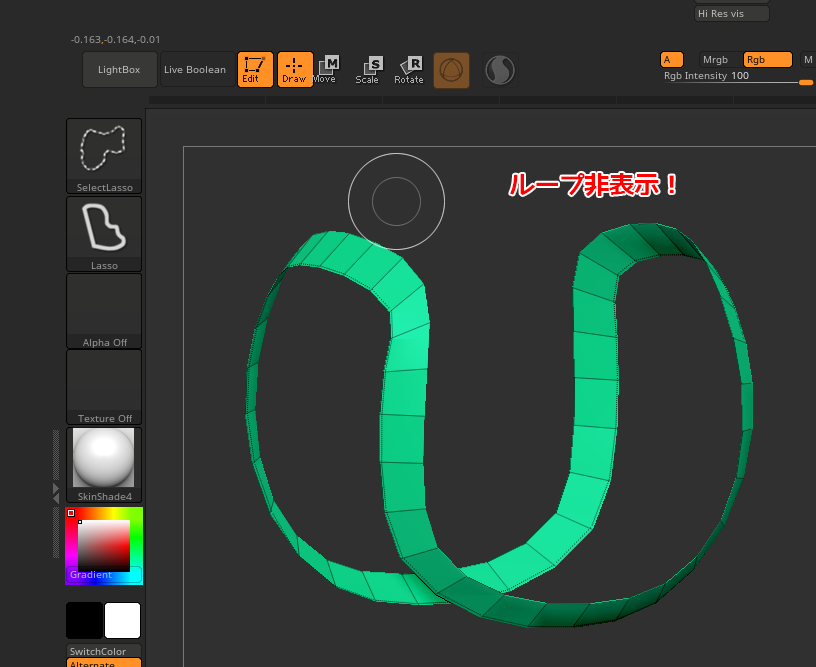
Task: Toggle the Rgb paint mode
Action: point(767,60)
